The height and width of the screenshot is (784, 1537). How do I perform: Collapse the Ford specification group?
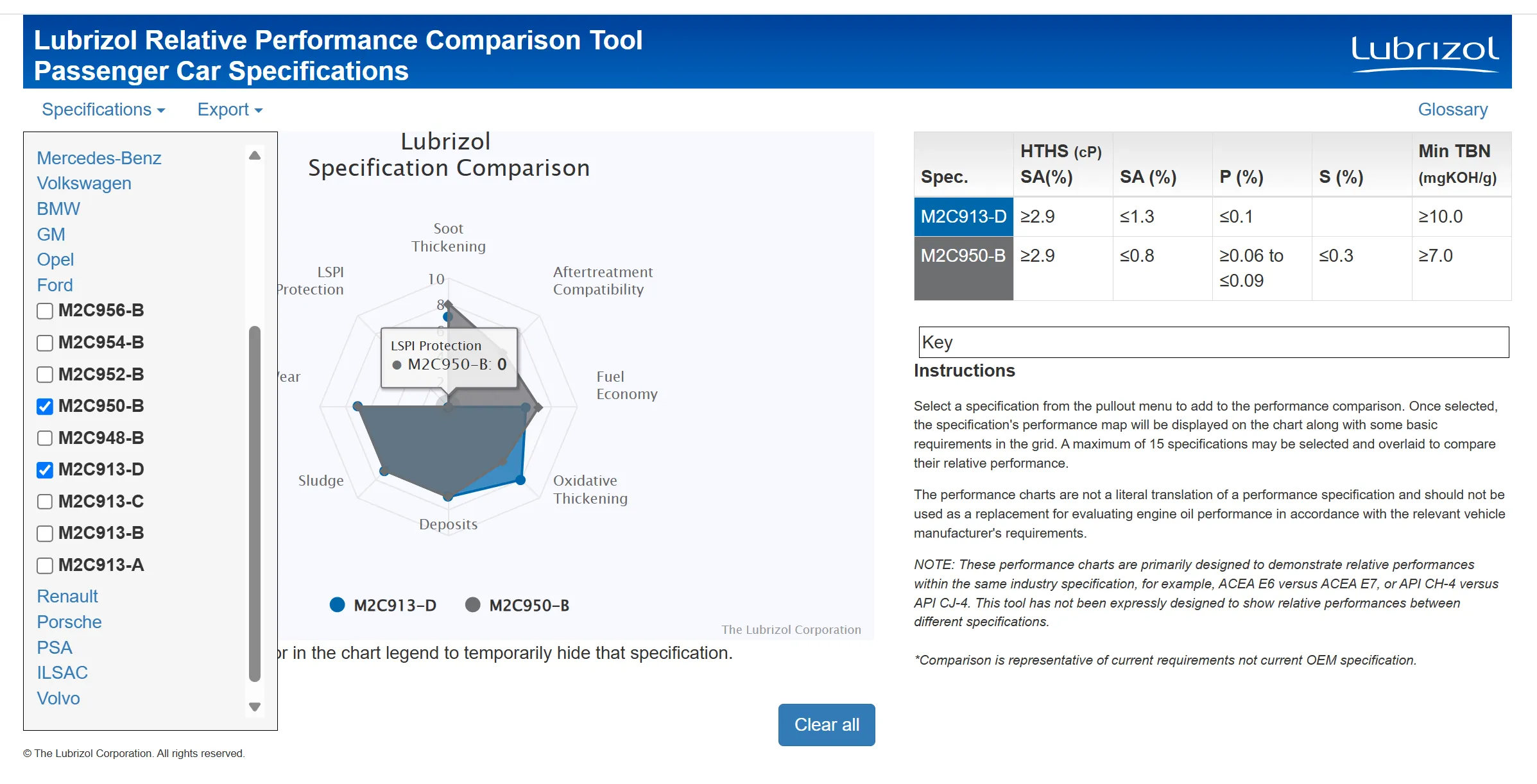pos(55,285)
